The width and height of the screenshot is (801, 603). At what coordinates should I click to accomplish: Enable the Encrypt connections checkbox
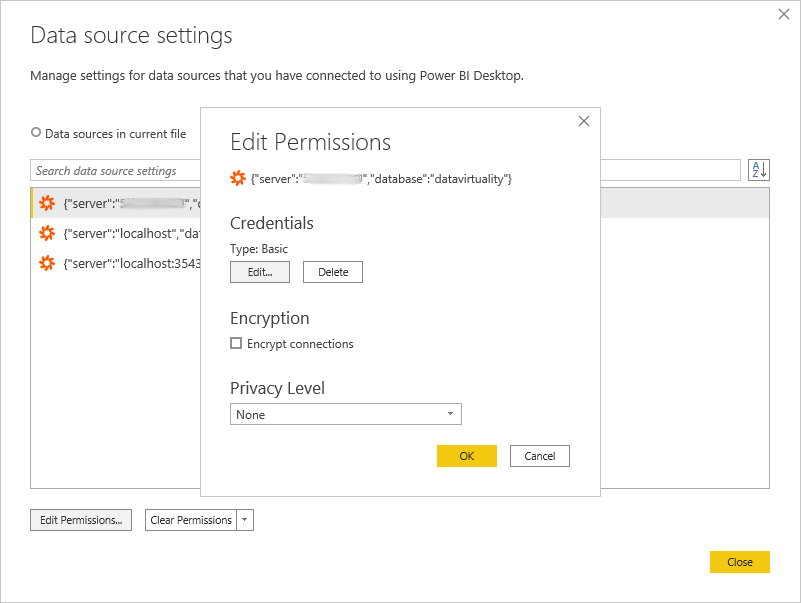click(x=236, y=343)
